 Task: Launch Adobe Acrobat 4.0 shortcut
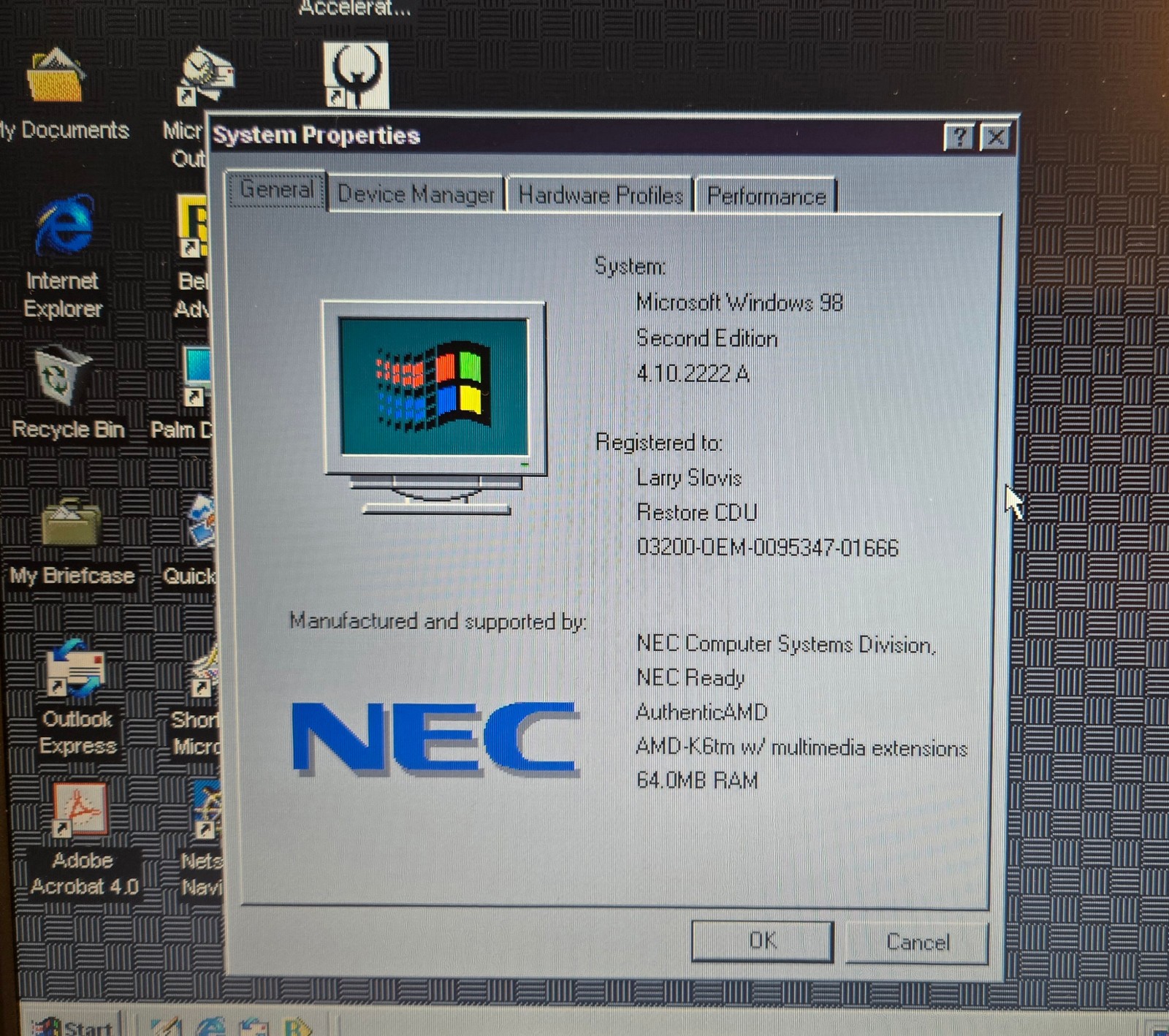80,809
